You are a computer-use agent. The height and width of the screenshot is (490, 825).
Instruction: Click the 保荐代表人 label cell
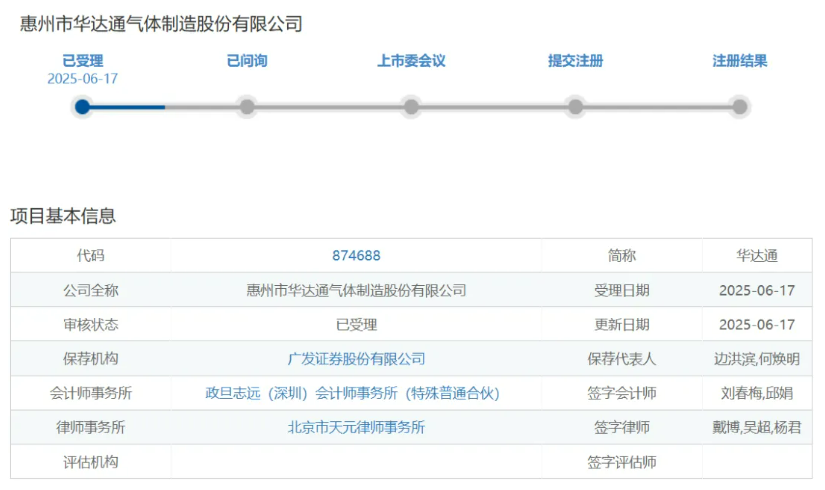coord(621,359)
